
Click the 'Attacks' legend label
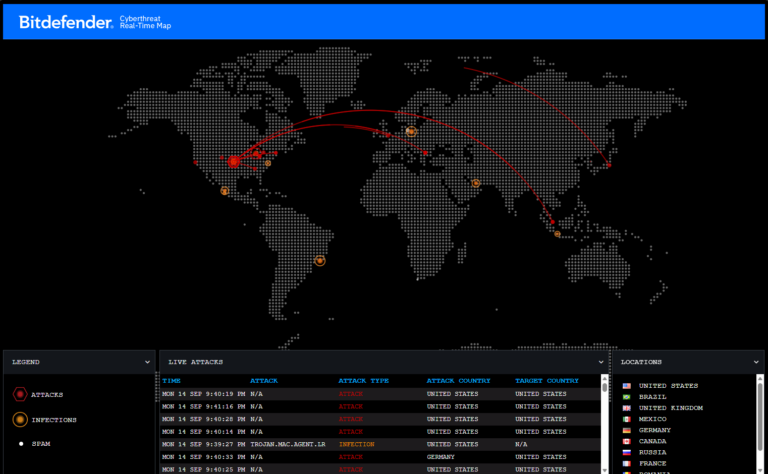click(x=47, y=395)
